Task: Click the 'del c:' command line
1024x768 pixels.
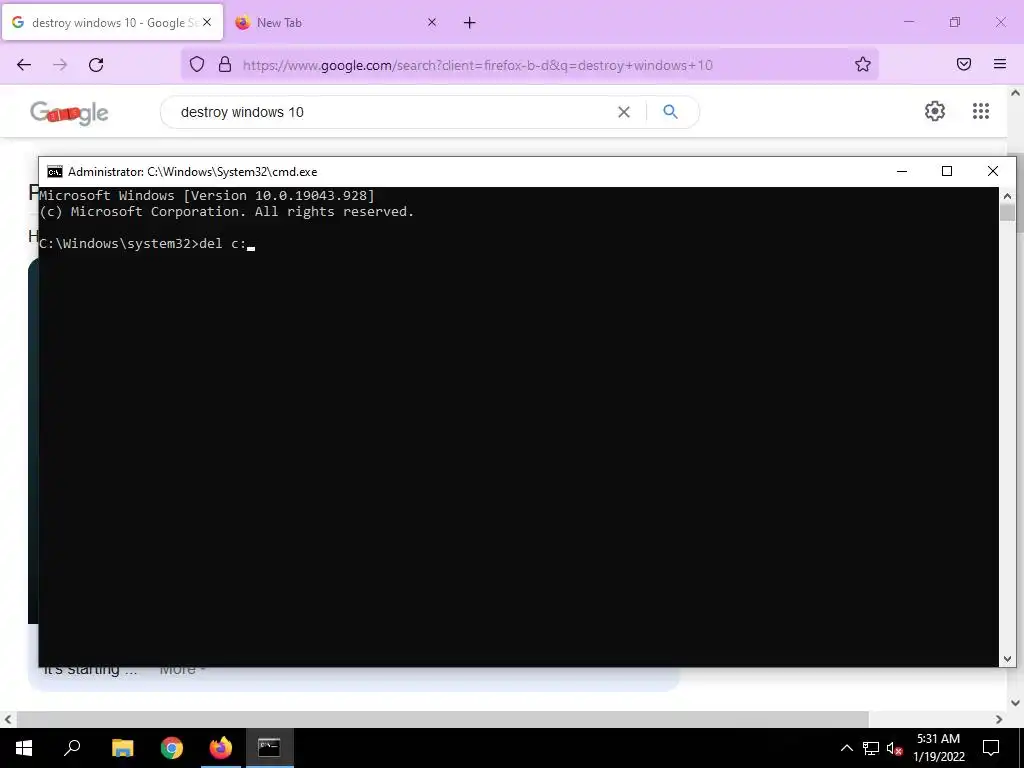Action: pyautogui.click(x=147, y=244)
